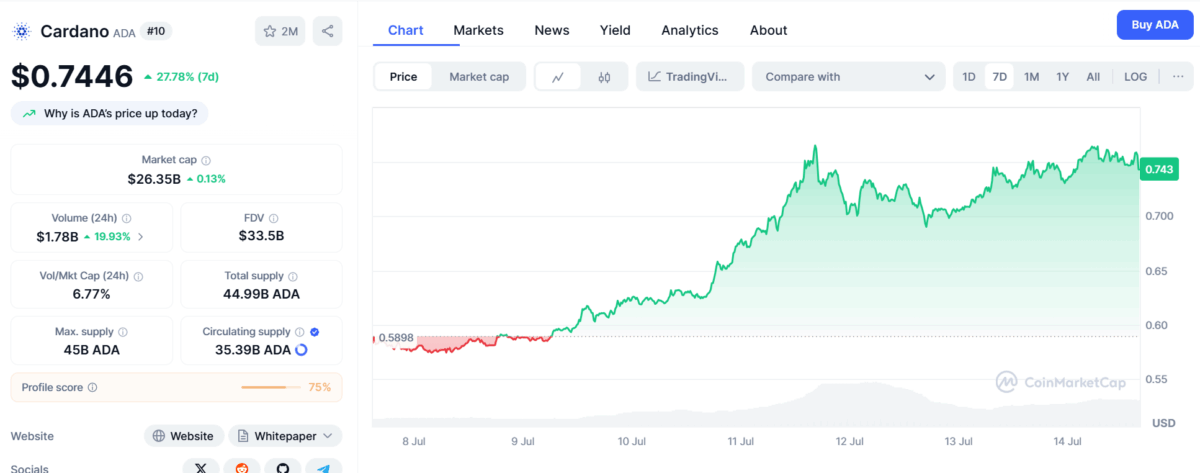The image size is (1200, 473).
Task: Select the 1Y time range
Action: coord(1063,77)
